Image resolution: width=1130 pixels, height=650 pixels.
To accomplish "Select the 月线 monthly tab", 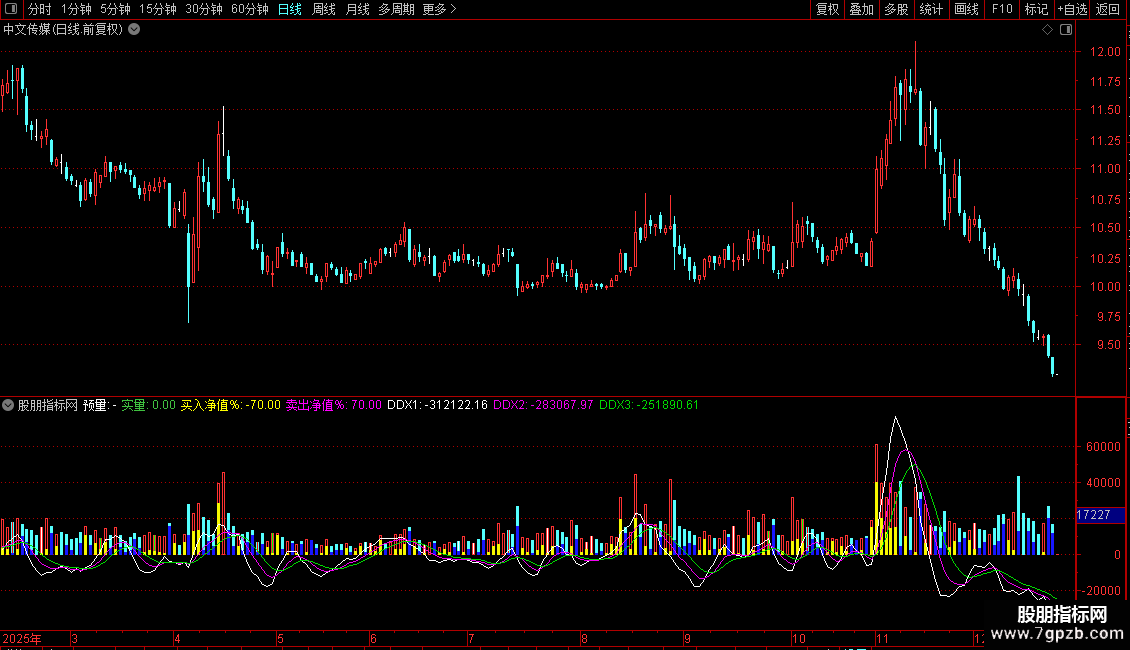I will 357,9.
